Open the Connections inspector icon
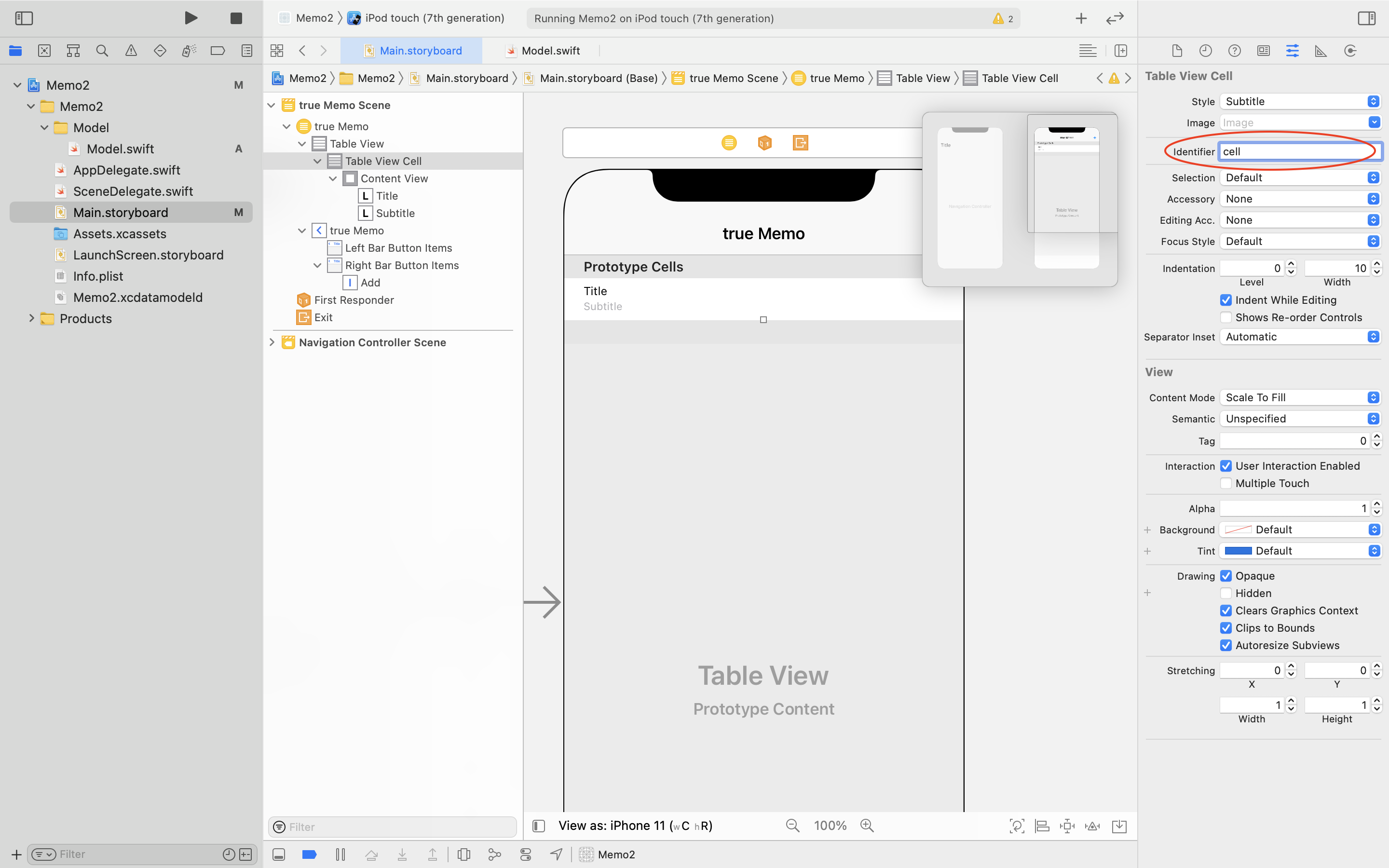1389x868 pixels. click(x=1350, y=51)
